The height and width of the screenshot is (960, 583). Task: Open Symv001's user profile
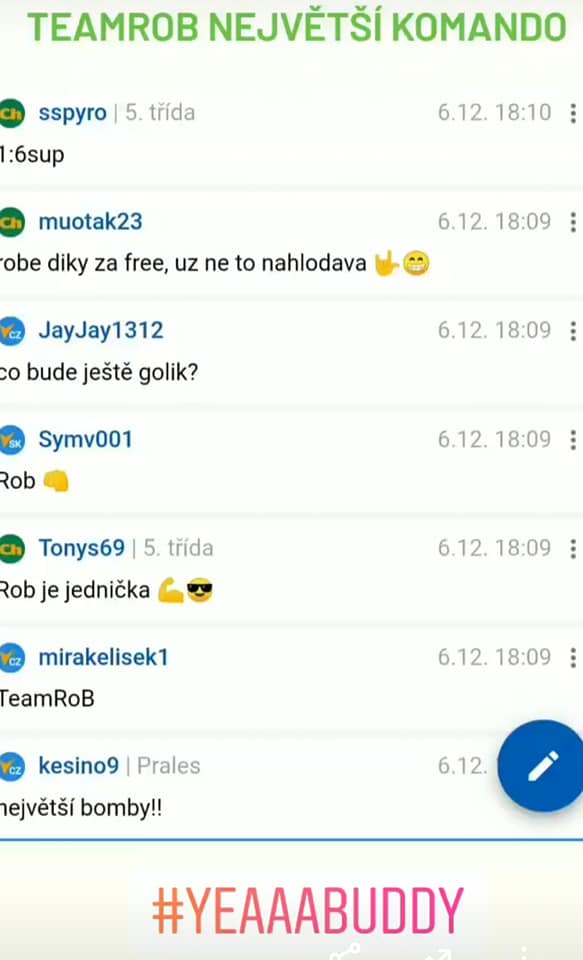[x=85, y=440]
